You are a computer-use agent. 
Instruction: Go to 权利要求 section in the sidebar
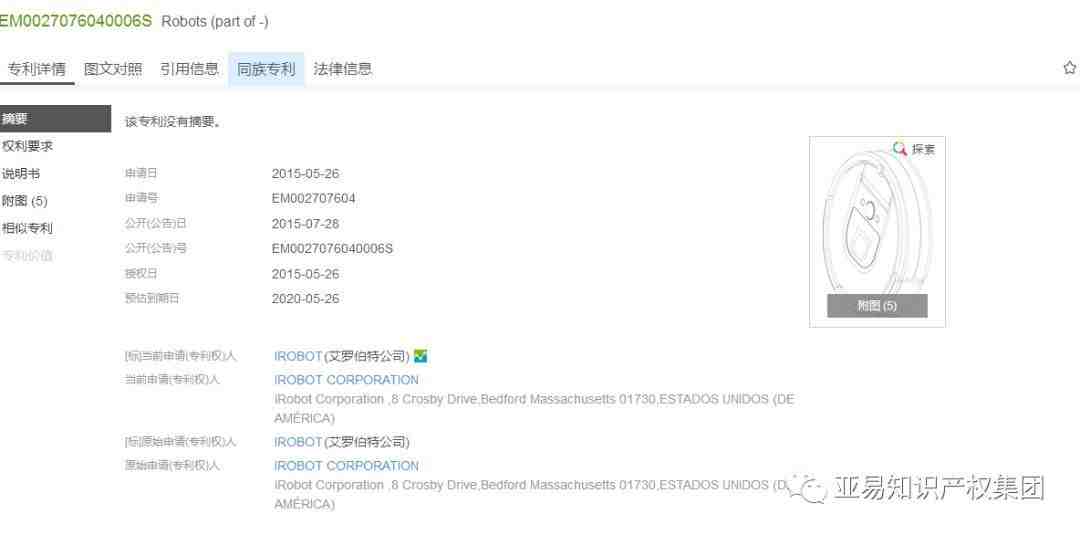click(x=28, y=146)
